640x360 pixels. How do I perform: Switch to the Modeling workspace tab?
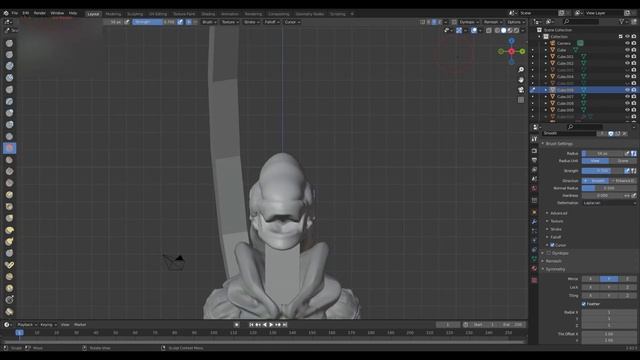(x=113, y=14)
